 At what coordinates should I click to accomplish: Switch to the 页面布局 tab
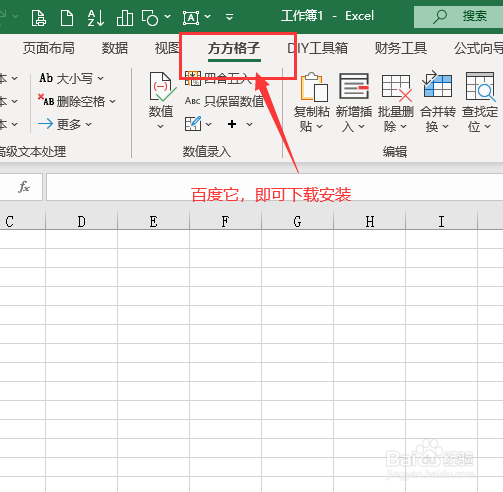click(49, 48)
